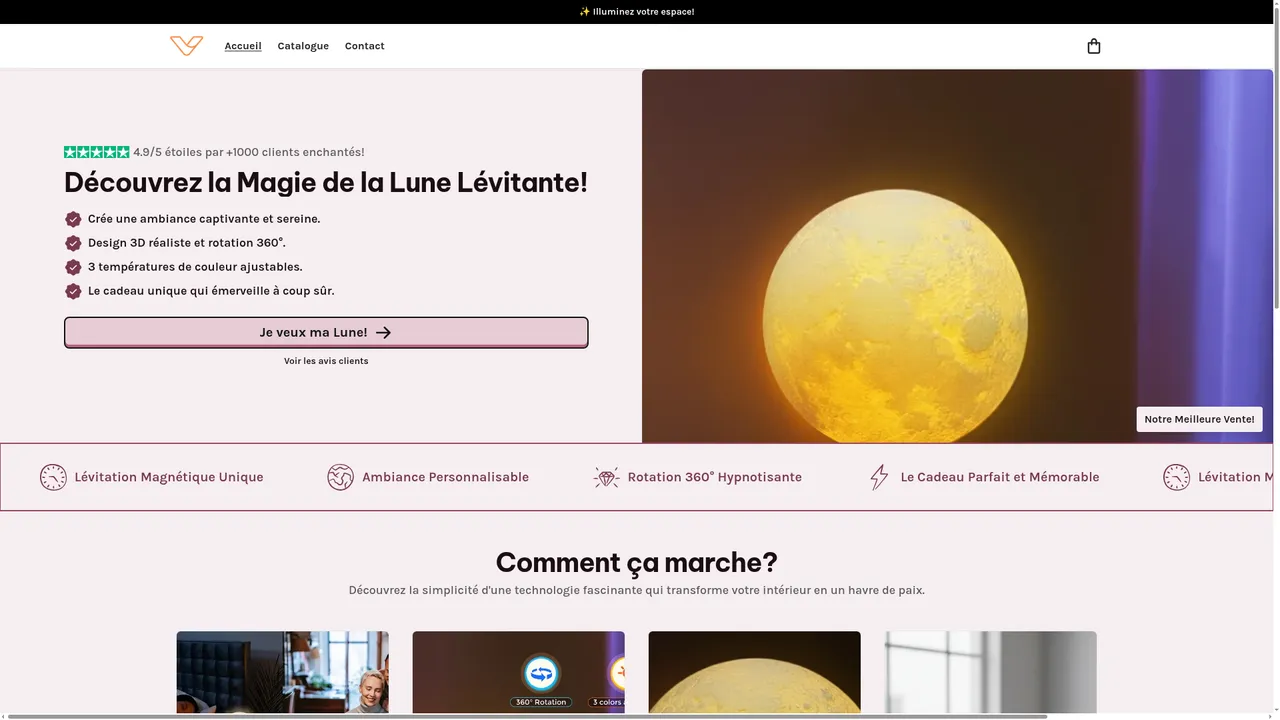The width and height of the screenshot is (1280, 720).
Task: Click 'Le cadeau unique qui émerveille à coup sûr.' text
Action: tap(211, 291)
